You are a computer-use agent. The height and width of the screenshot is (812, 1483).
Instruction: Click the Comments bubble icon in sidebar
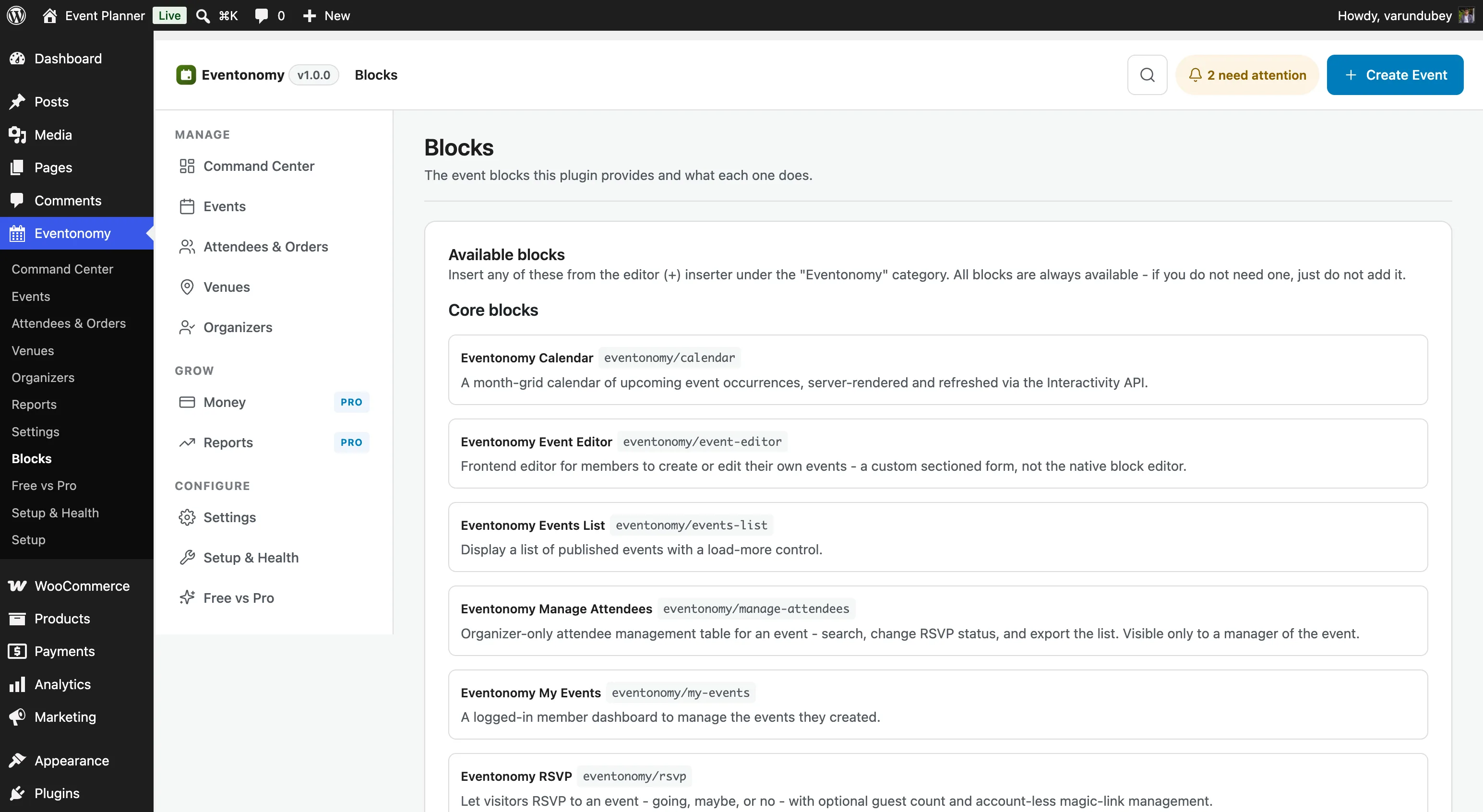(x=17, y=200)
